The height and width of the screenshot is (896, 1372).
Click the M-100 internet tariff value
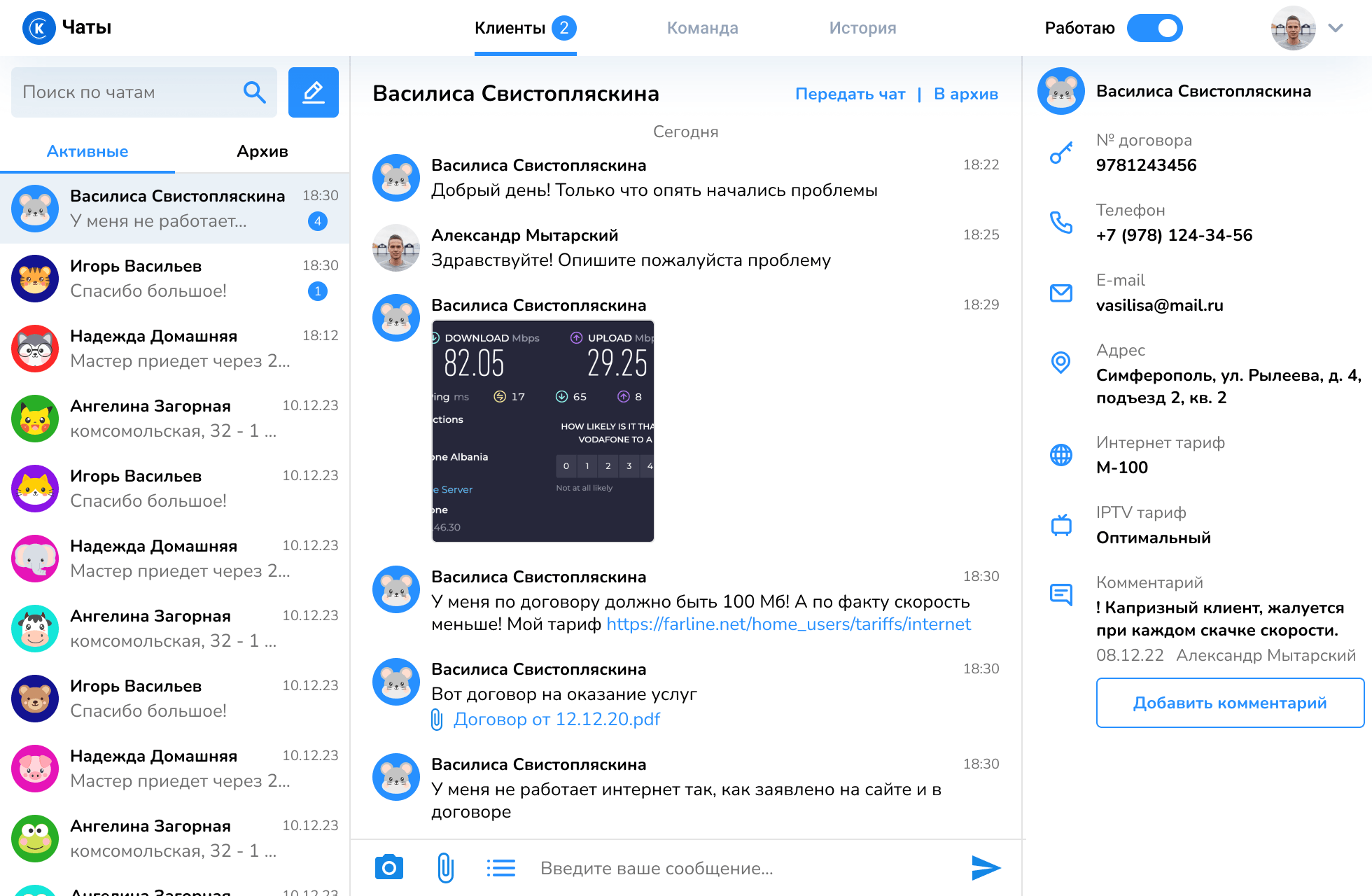pos(1122,468)
